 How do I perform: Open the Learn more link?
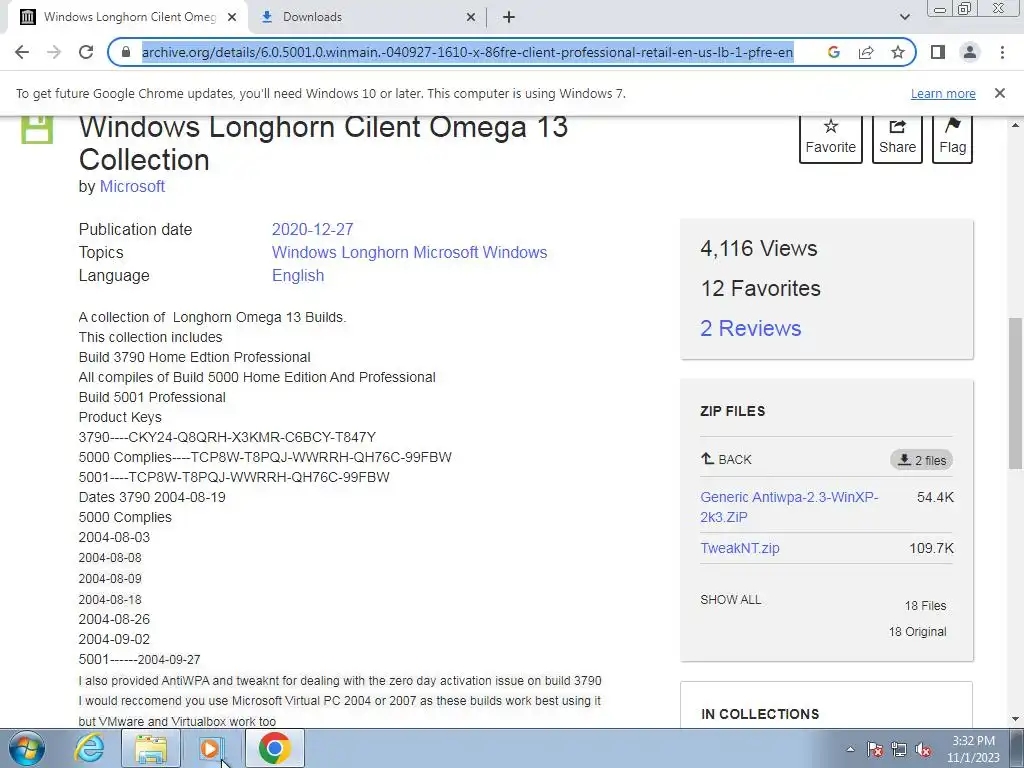943,93
